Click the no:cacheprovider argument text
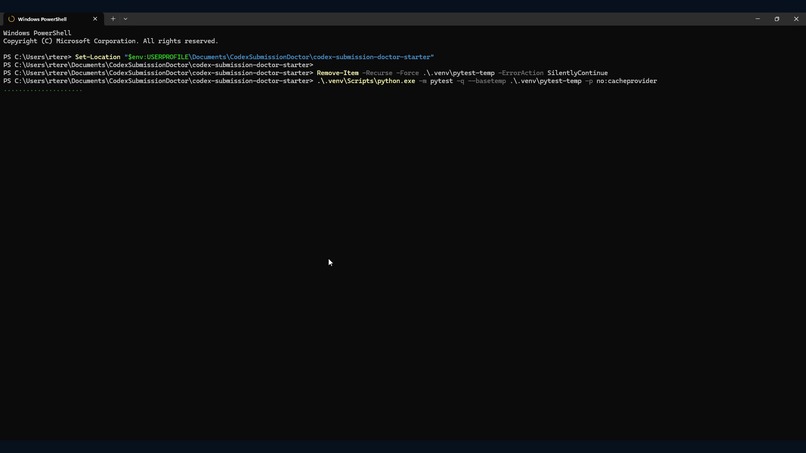Image resolution: width=806 pixels, height=453 pixels. (627, 81)
